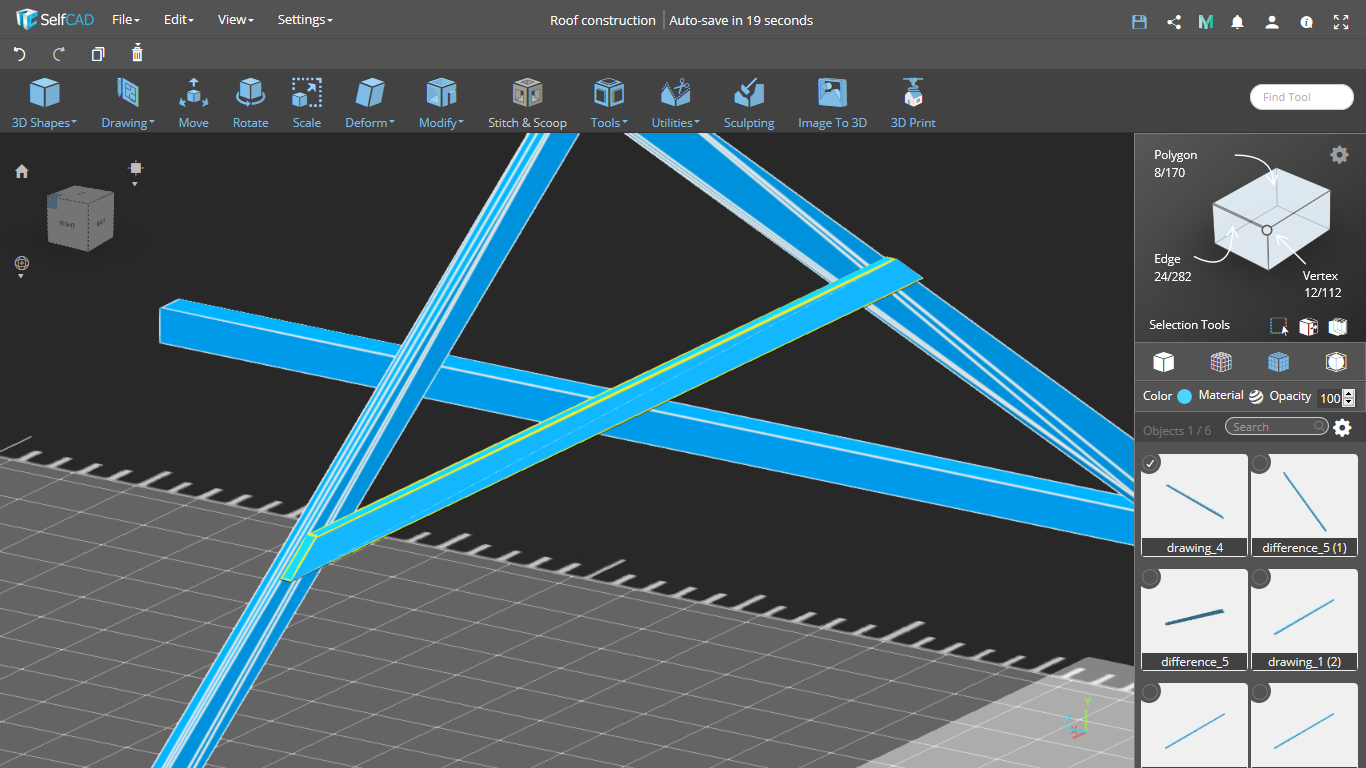
Task: Redo the last action
Action: [x=58, y=54]
